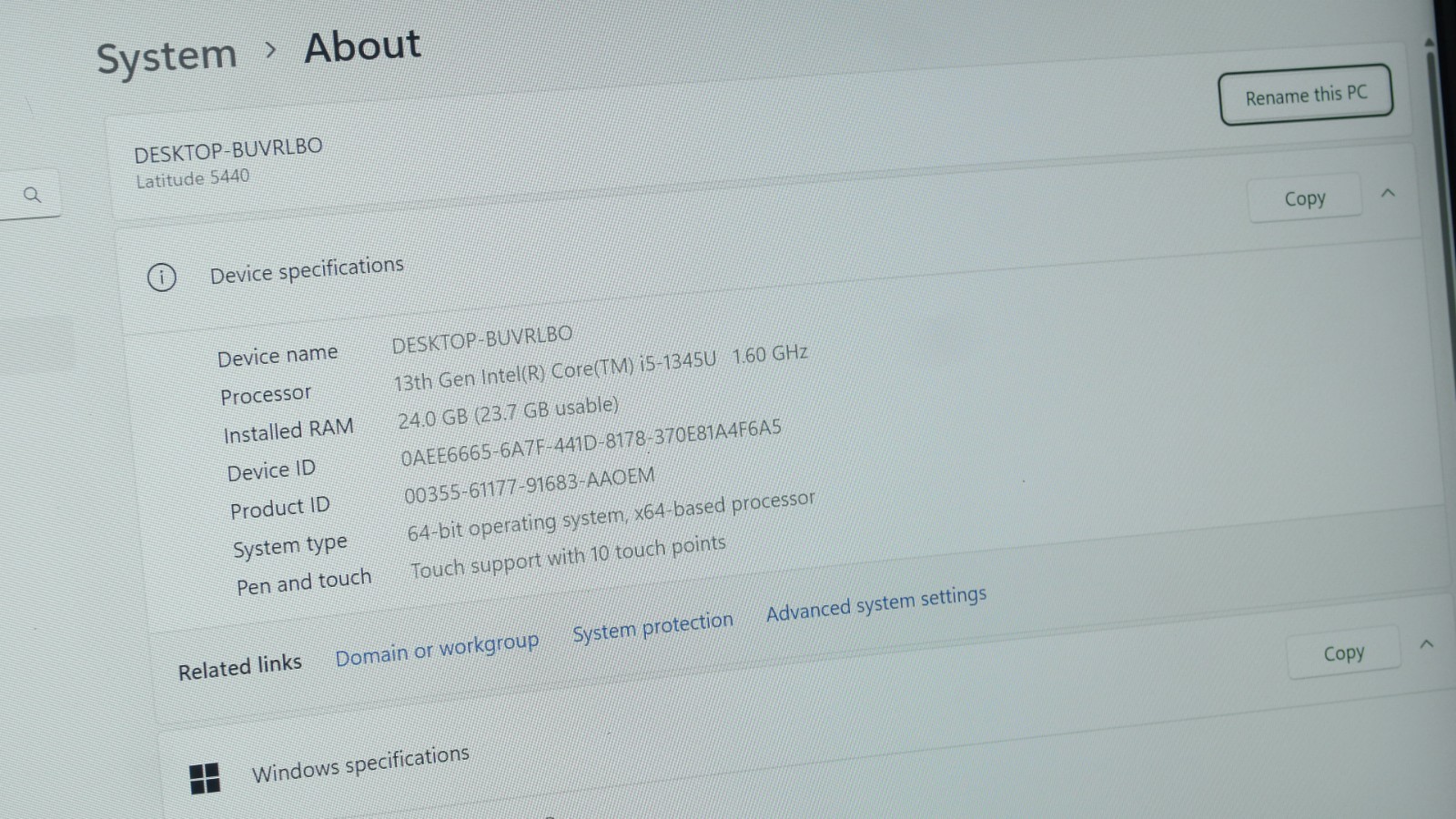Select the Touch support with 10 touch points text
The width and height of the screenshot is (1456, 819).
568,557
